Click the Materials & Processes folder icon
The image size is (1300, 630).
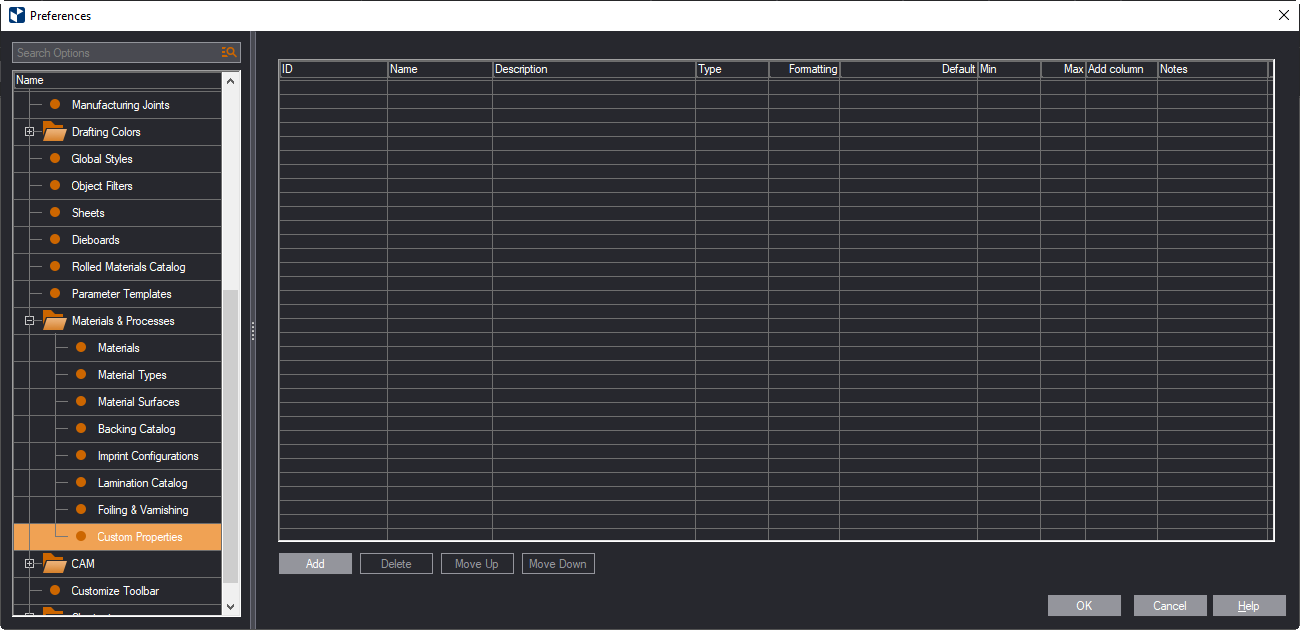point(54,321)
